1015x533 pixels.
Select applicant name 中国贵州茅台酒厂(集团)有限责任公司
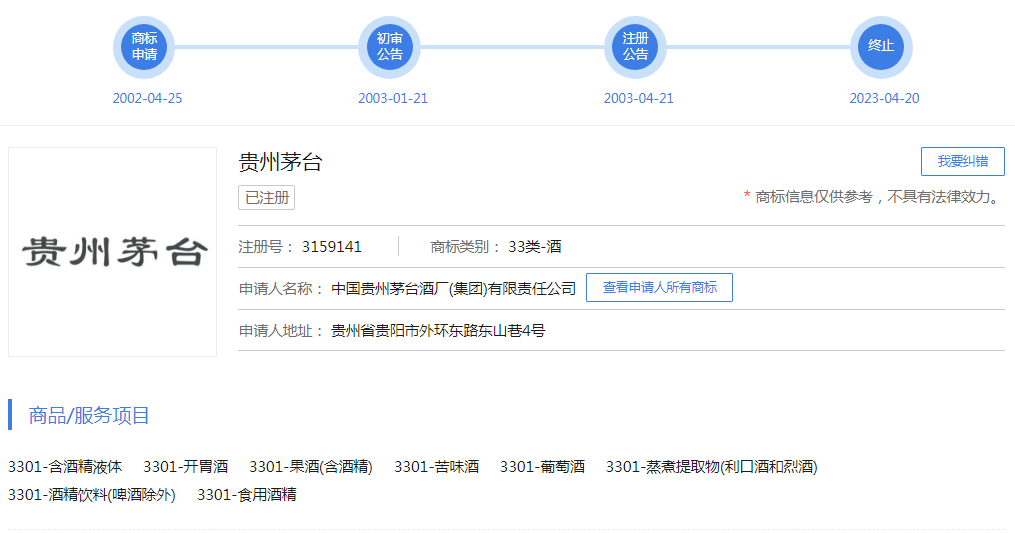pos(453,289)
